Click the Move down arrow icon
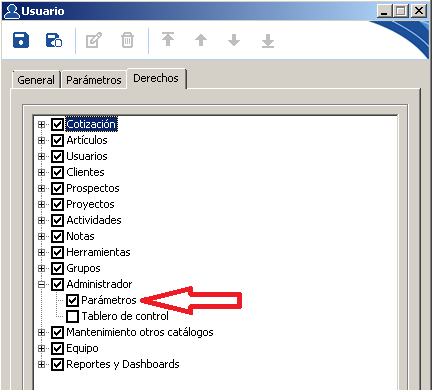 coord(234,40)
